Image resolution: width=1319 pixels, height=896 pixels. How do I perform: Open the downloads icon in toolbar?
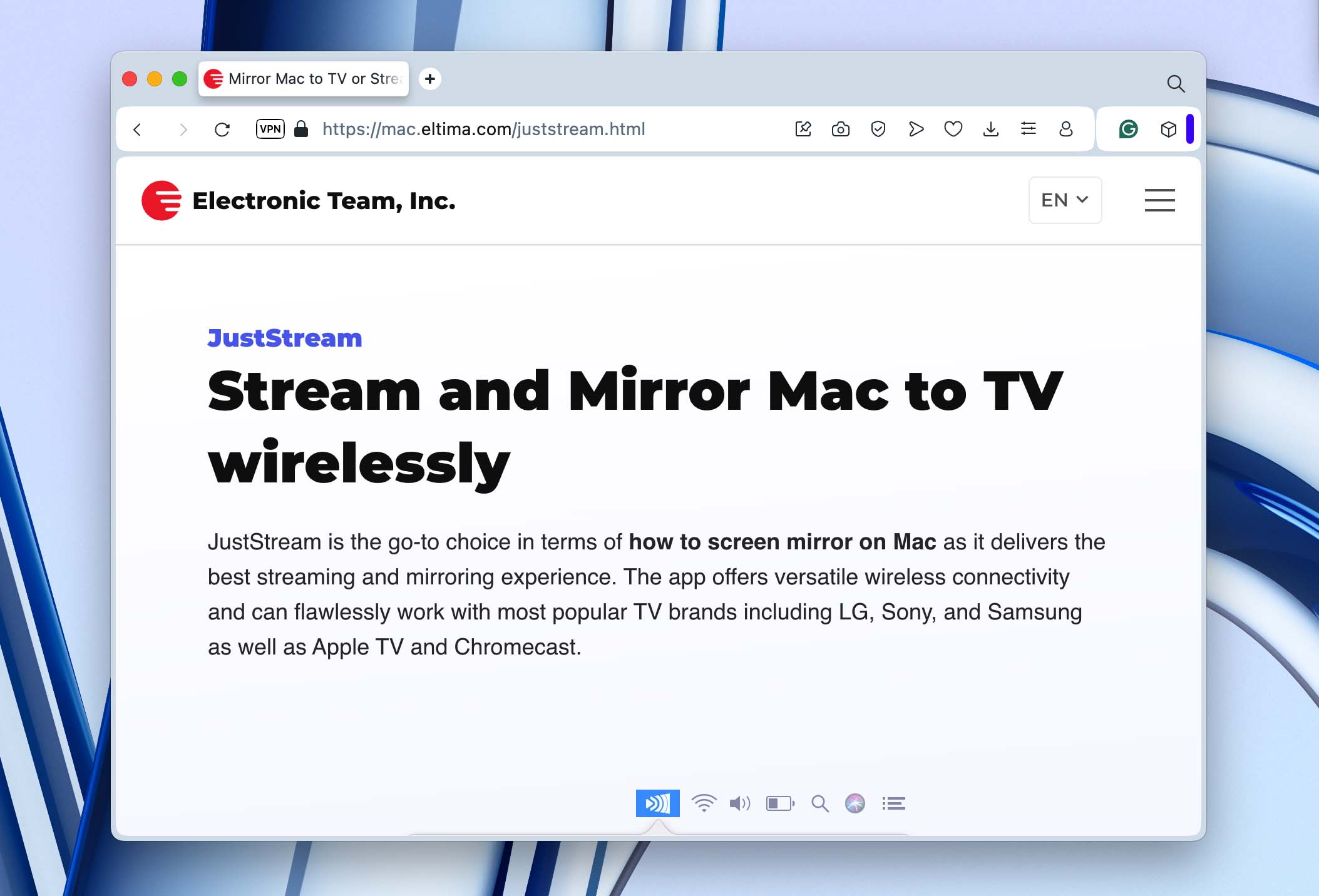pyautogui.click(x=990, y=130)
